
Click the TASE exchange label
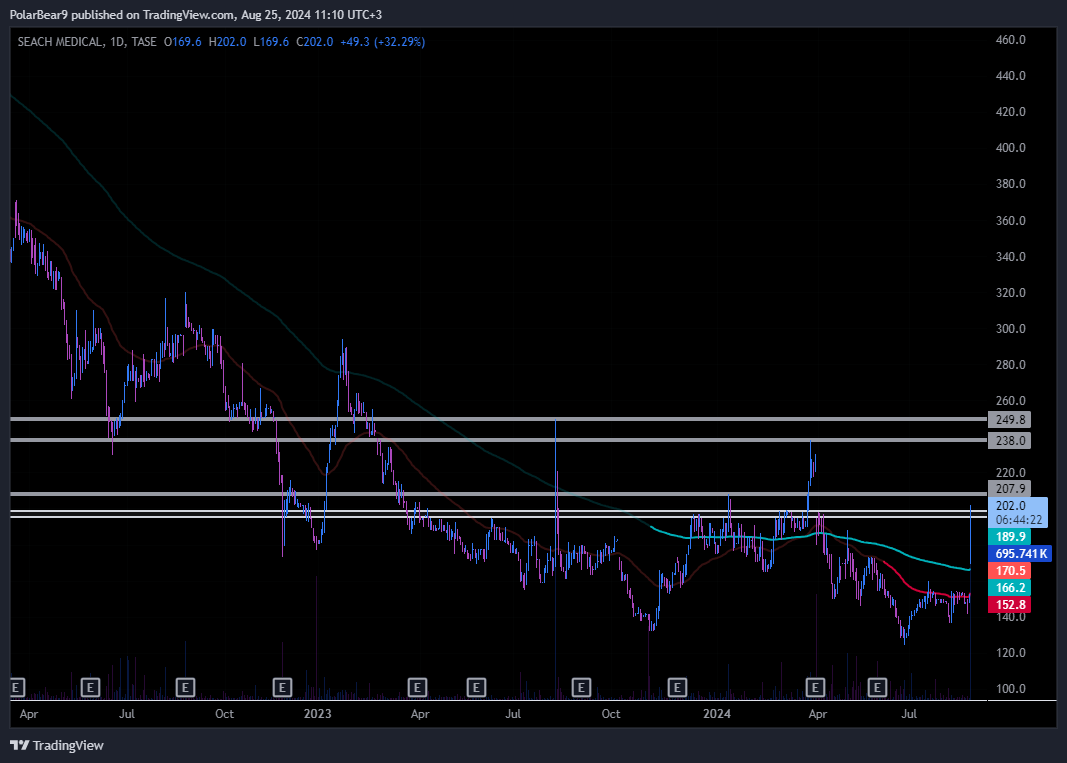(144, 42)
